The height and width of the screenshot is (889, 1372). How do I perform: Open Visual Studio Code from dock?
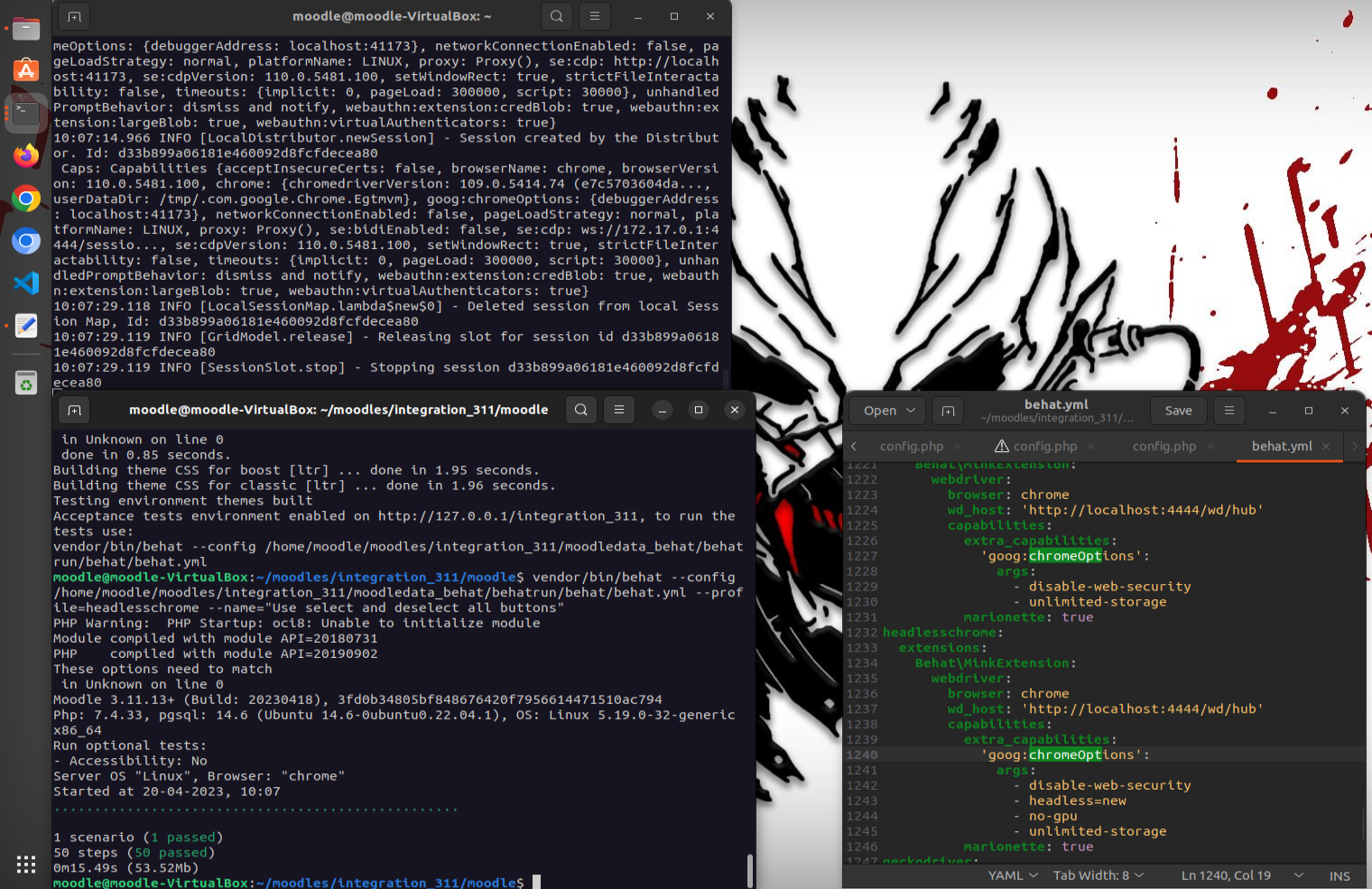coord(26,282)
